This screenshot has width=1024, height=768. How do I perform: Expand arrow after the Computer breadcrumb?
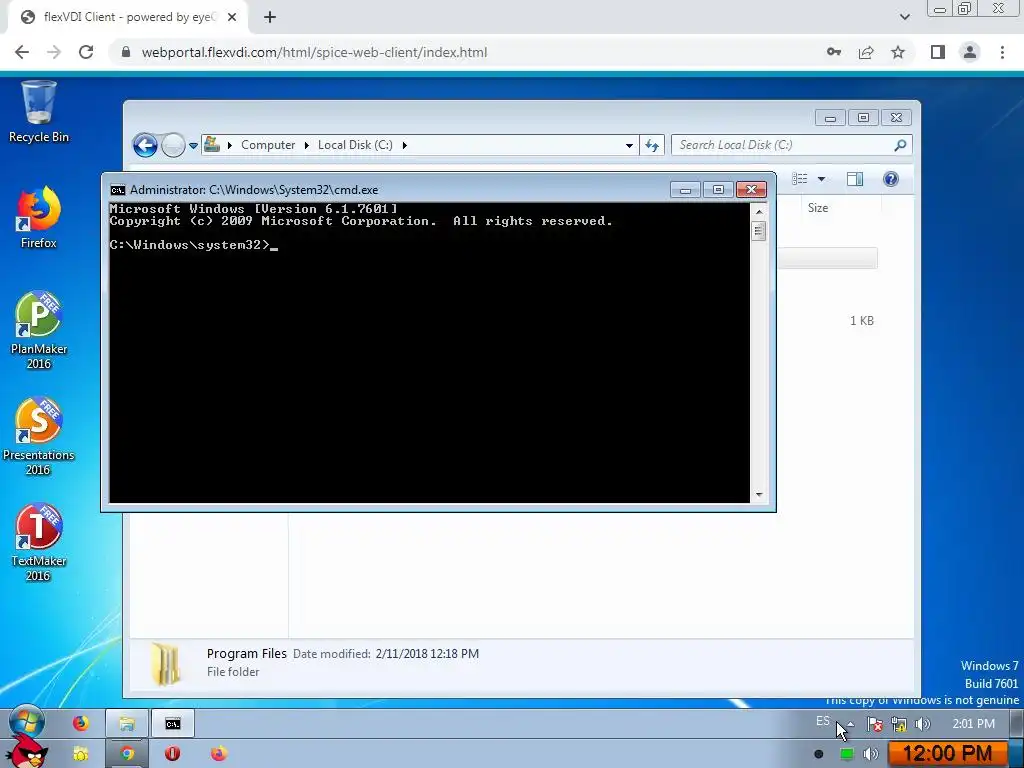click(306, 145)
